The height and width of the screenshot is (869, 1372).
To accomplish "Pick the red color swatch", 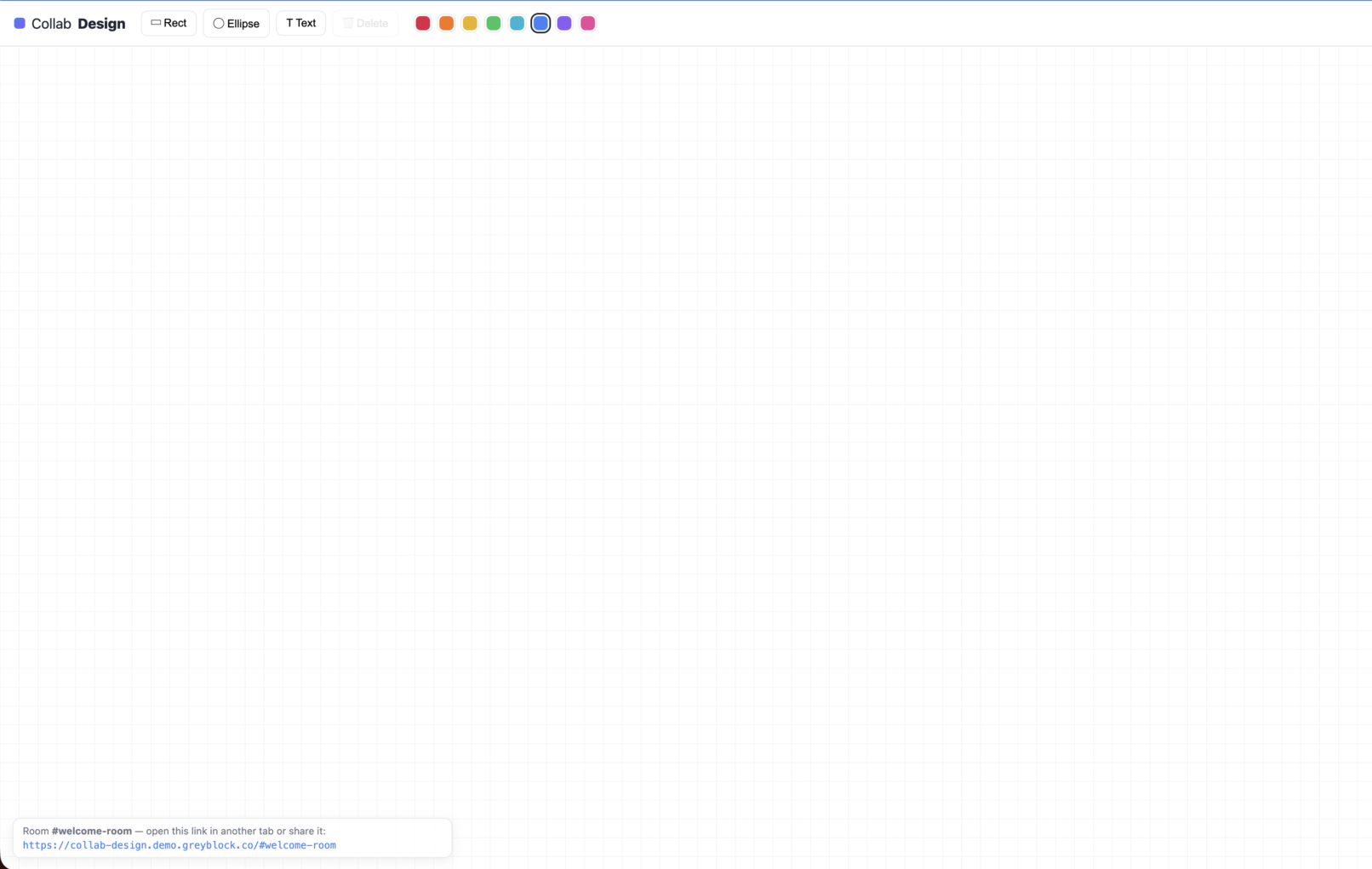I will tap(423, 23).
